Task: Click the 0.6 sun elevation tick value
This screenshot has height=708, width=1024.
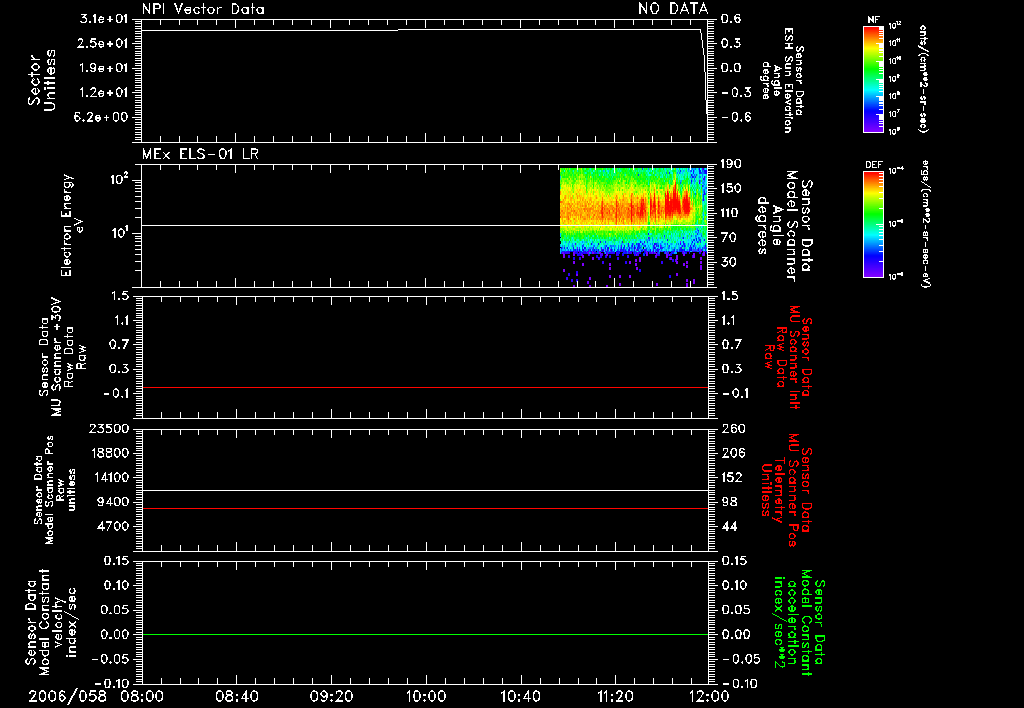Action: (731, 19)
